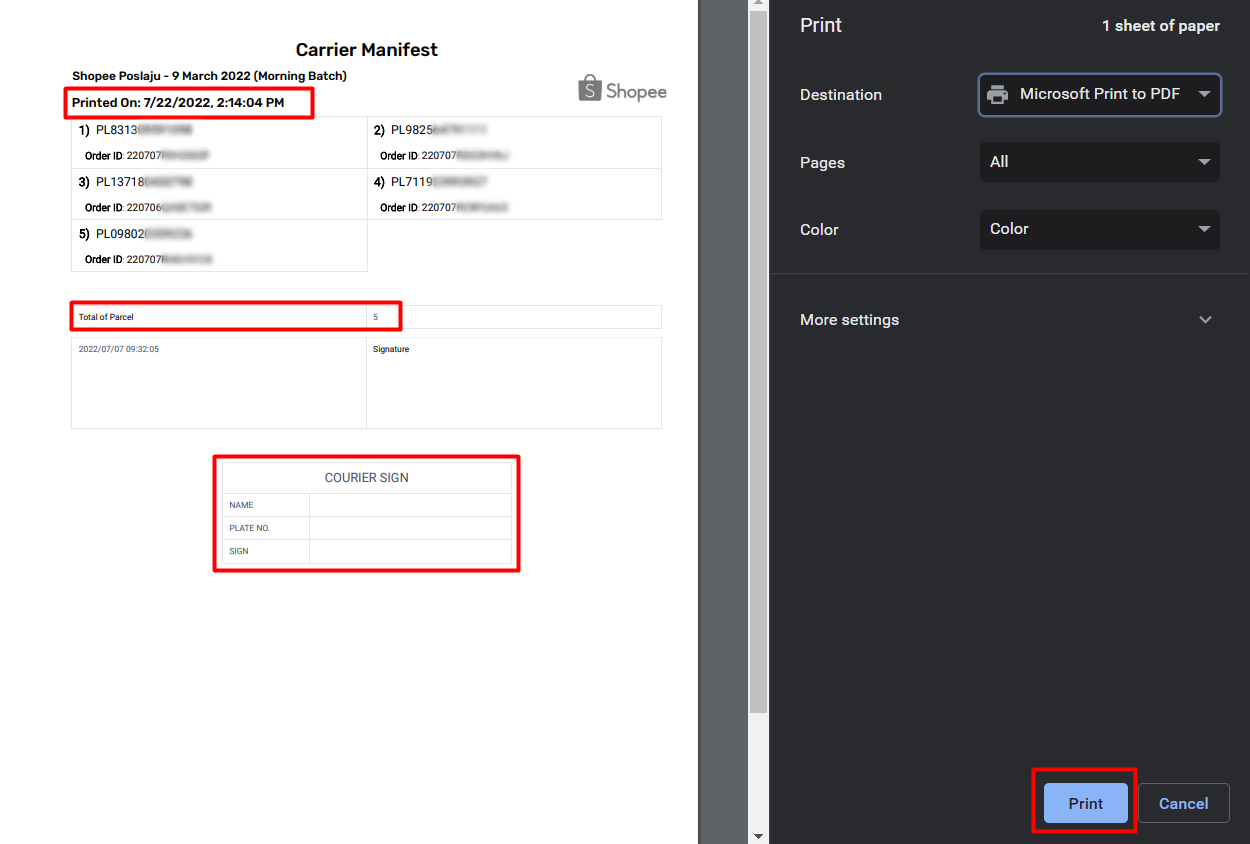This screenshot has height=844, width=1250.
Task: Click the Shopee logo in the preview
Action: pos(622,89)
